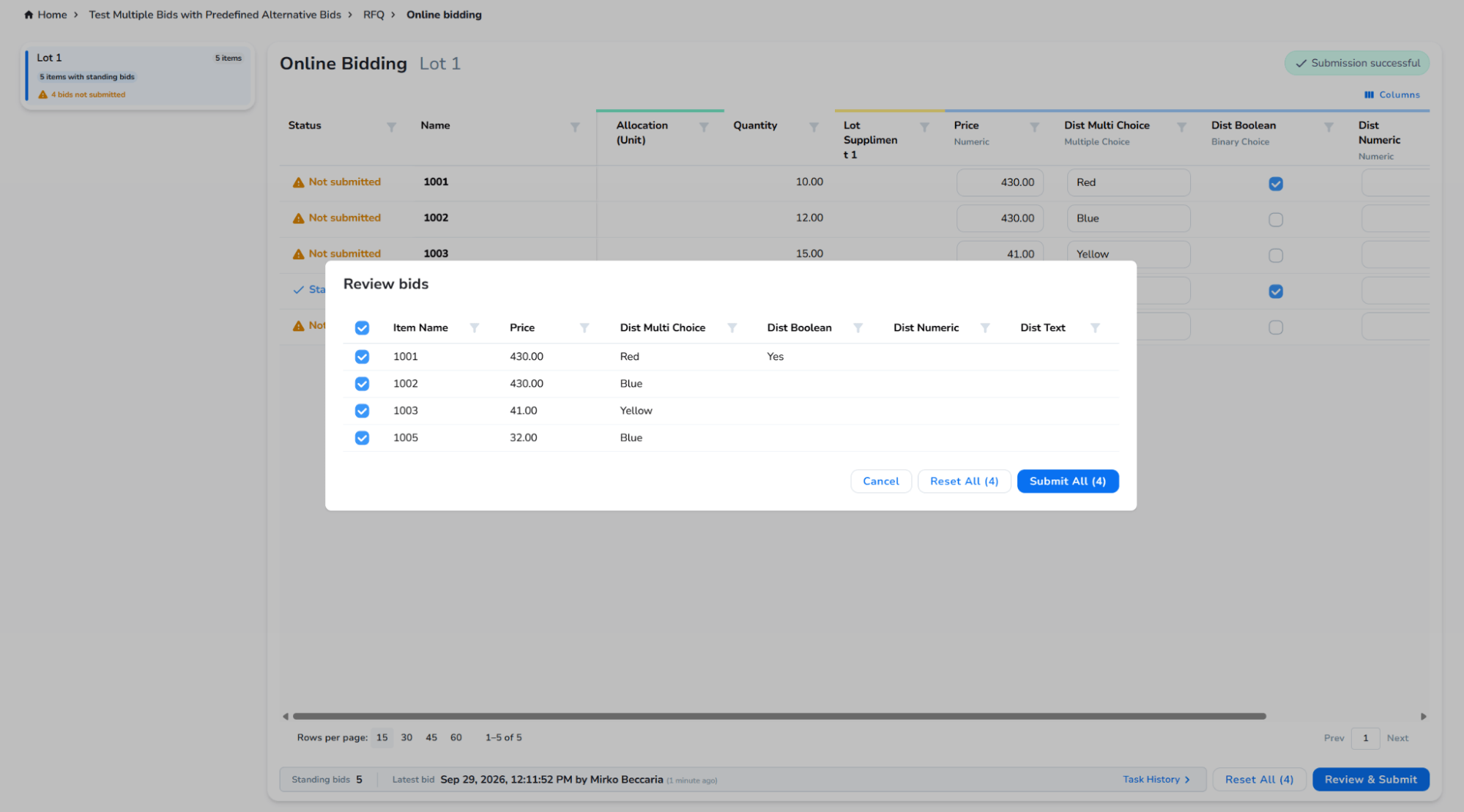
Task: Set rows per page to 30
Action: point(406,737)
